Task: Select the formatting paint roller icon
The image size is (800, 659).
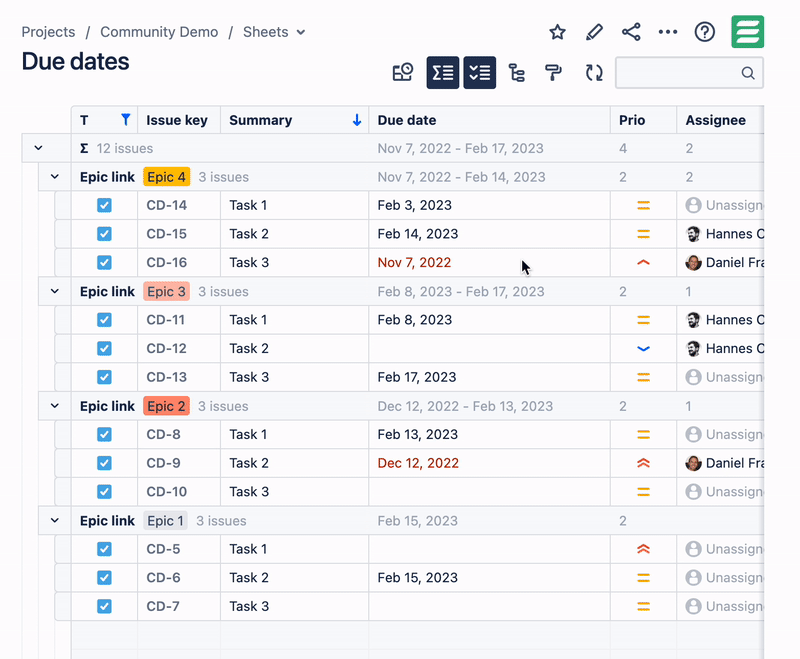Action: coord(553,72)
